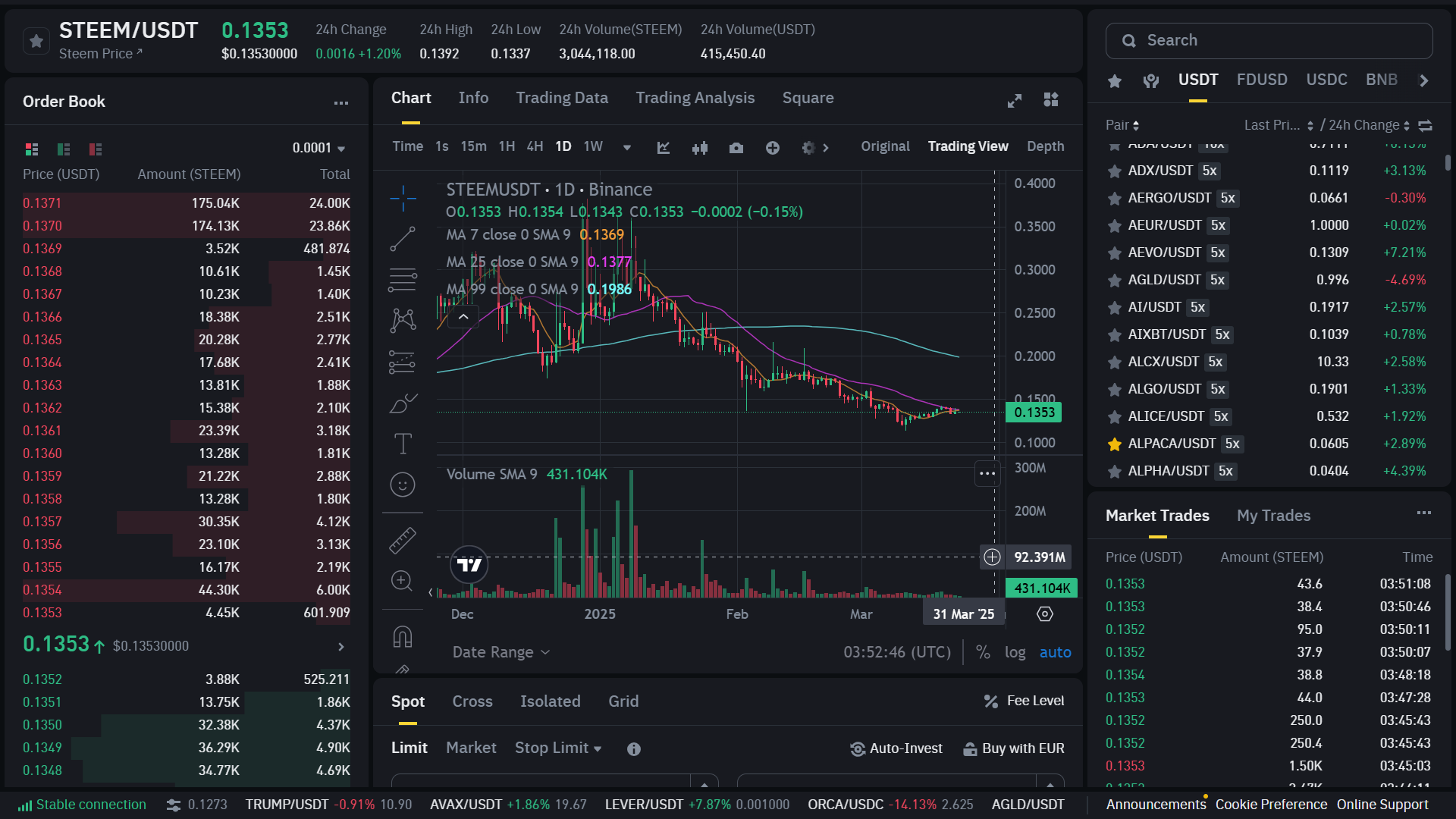Open Steem Price link
This screenshot has width=1456, height=819.
[100, 54]
